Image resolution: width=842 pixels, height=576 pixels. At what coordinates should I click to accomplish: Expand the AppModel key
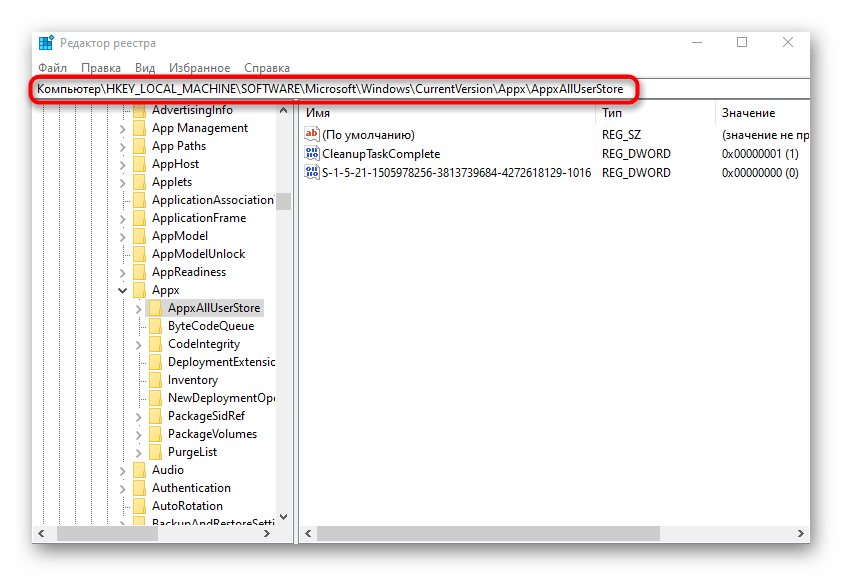point(122,237)
